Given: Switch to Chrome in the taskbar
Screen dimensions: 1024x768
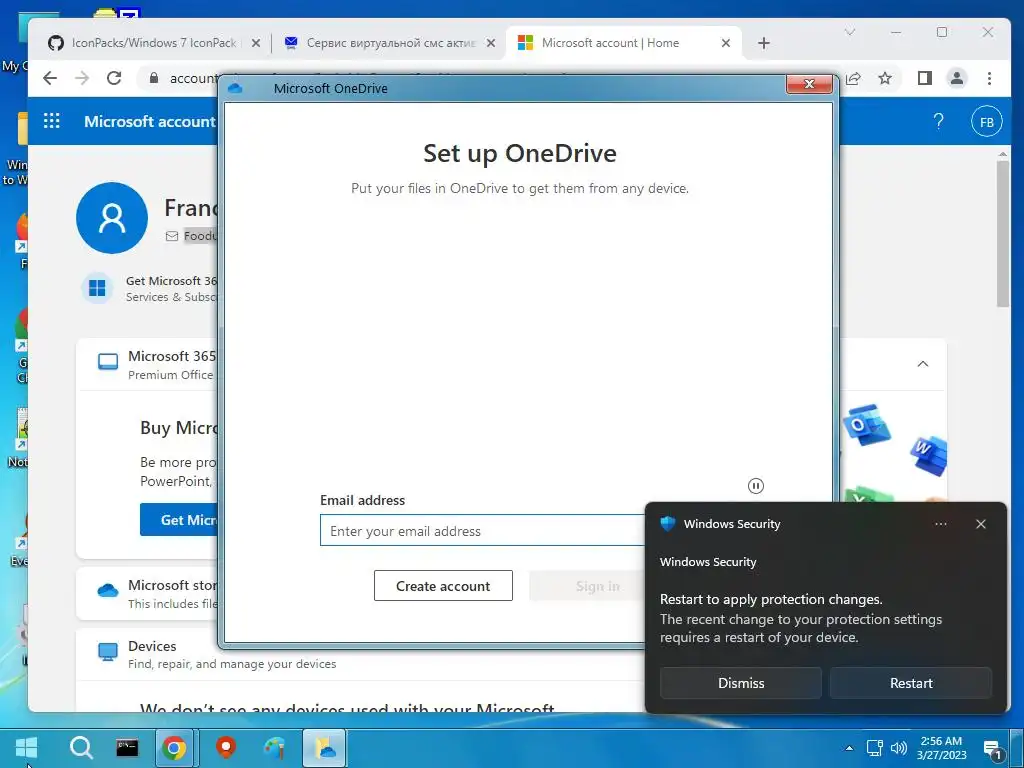Looking at the screenshot, I should click(x=174, y=748).
